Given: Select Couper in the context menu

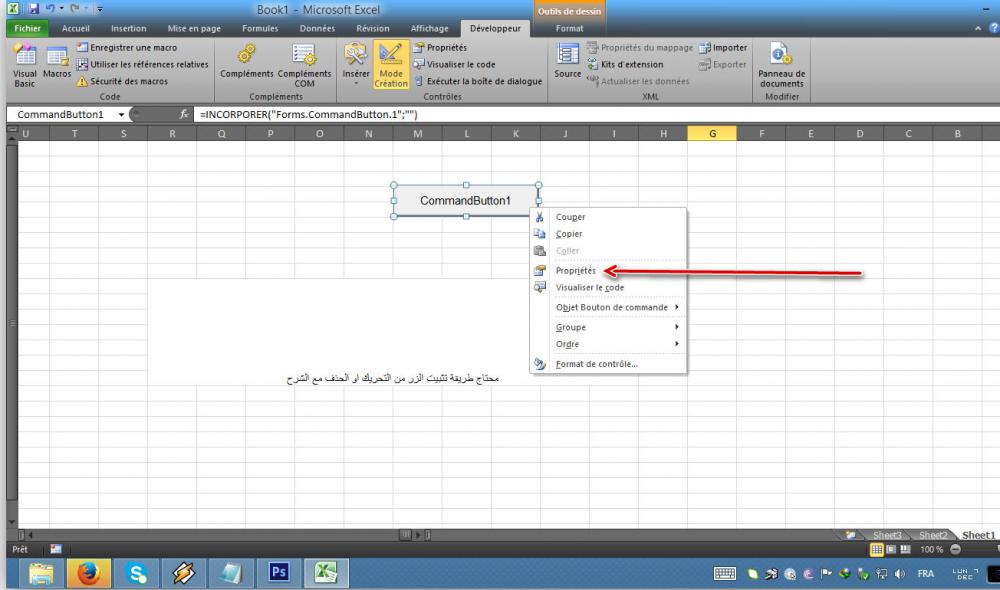Looking at the screenshot, I should 608,217.
